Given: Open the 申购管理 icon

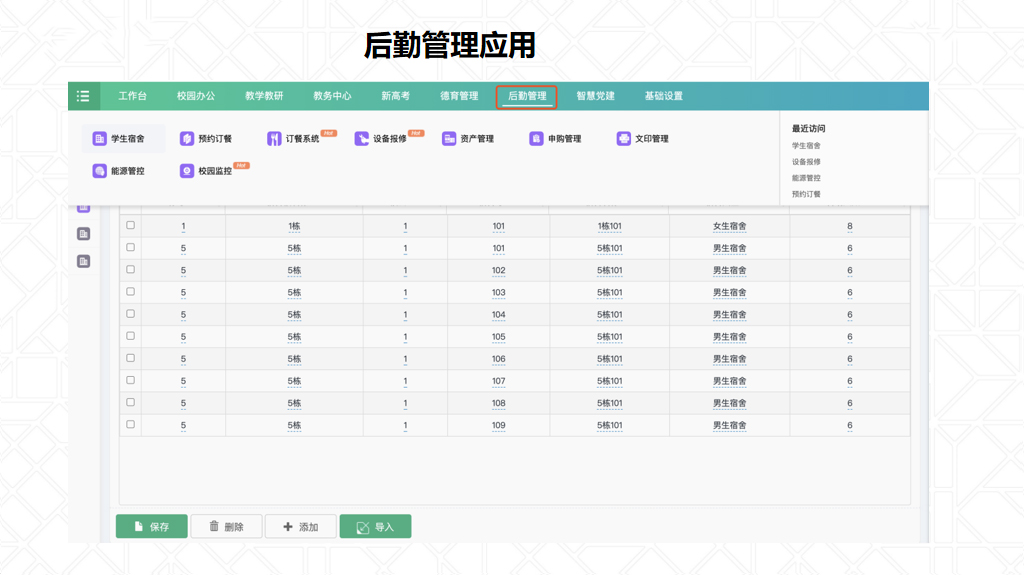Looking at the screenshot, I should (x=537, y=139).
